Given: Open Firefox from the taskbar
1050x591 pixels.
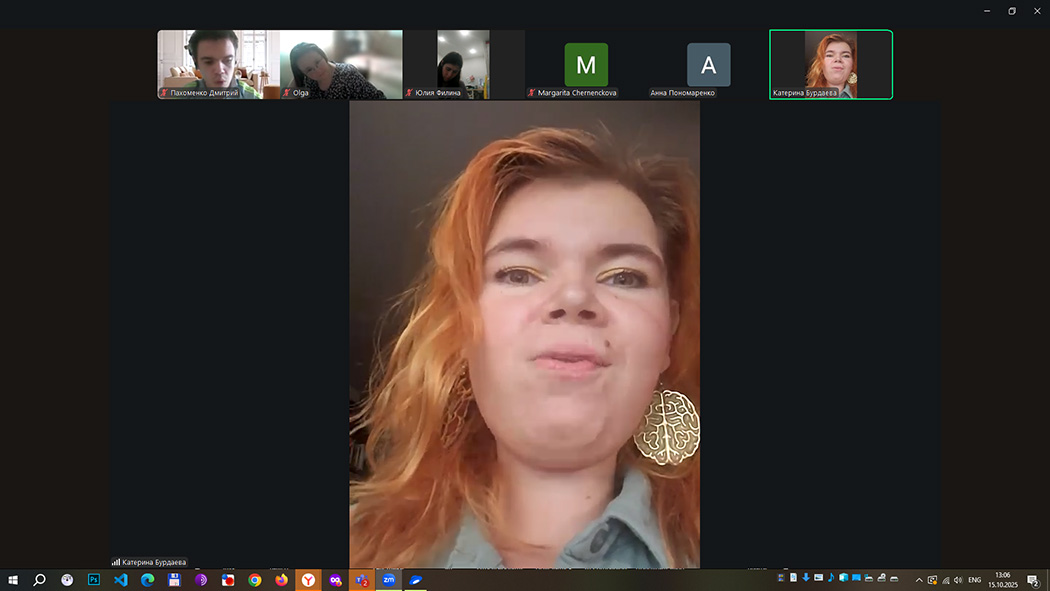Looking at the screenshot, I should pyautogui.click(x=281, y=580).
